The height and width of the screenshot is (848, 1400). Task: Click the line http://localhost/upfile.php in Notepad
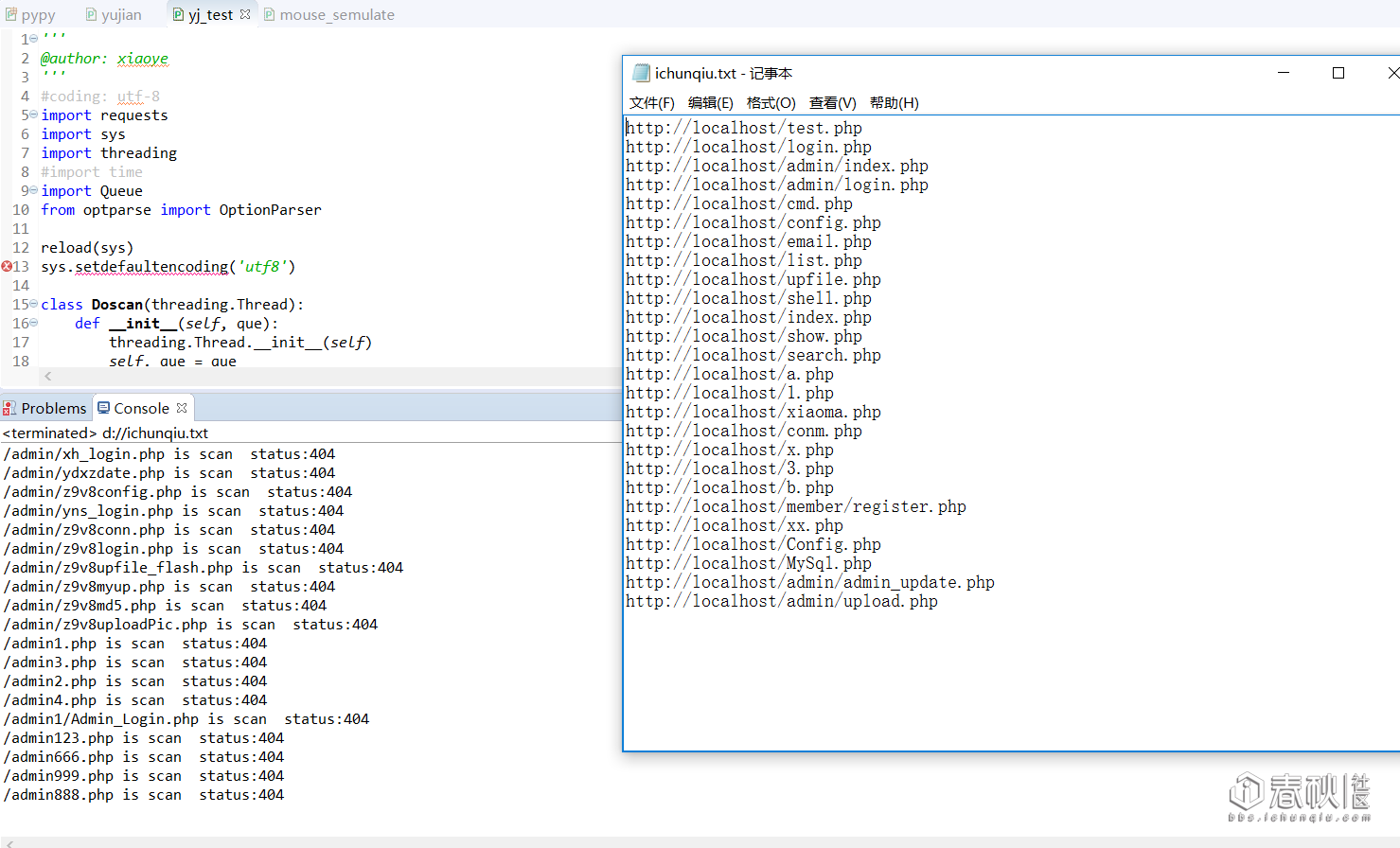coord(753,279)
